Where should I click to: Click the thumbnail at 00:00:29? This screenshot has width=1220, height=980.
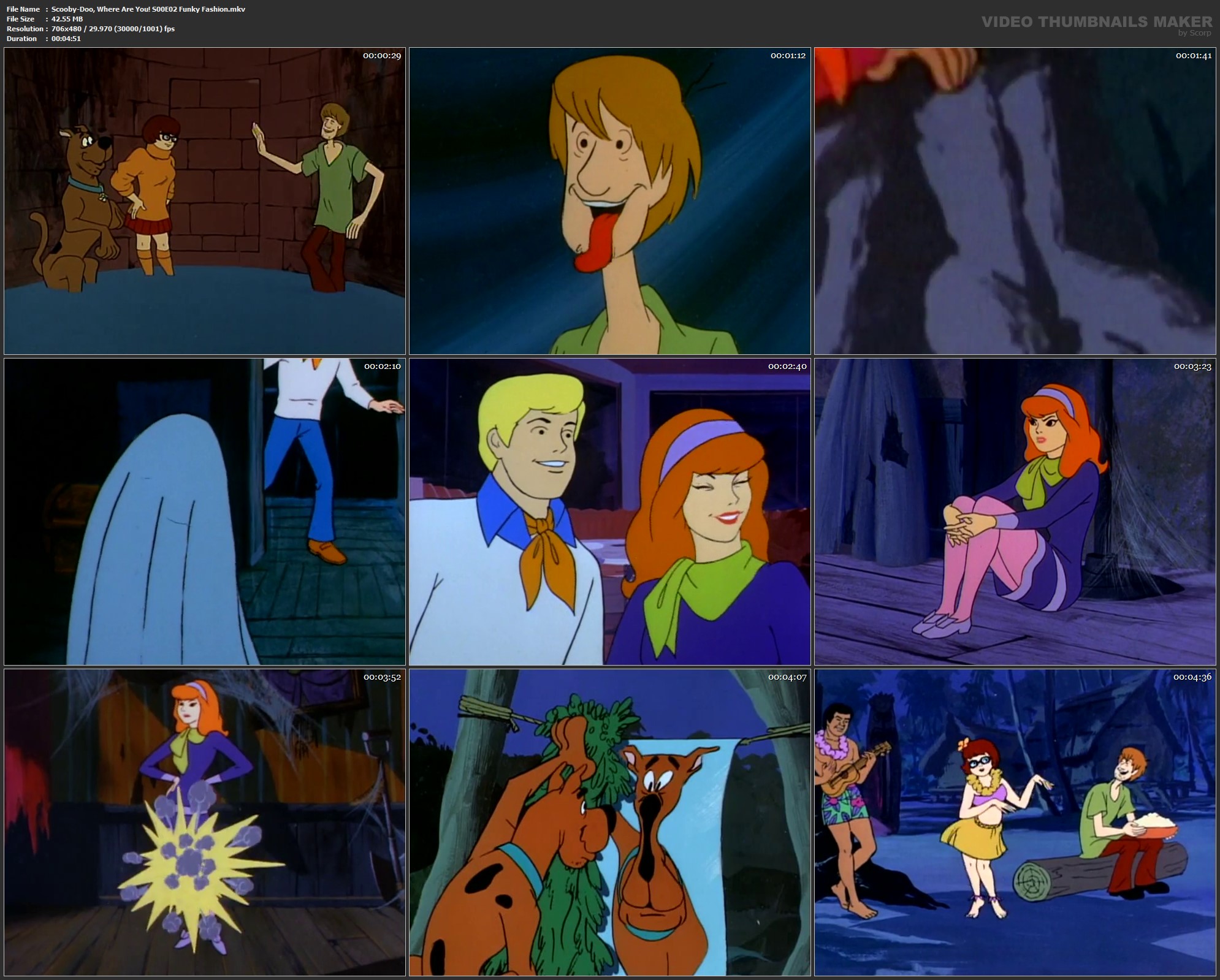click(204, 201)
